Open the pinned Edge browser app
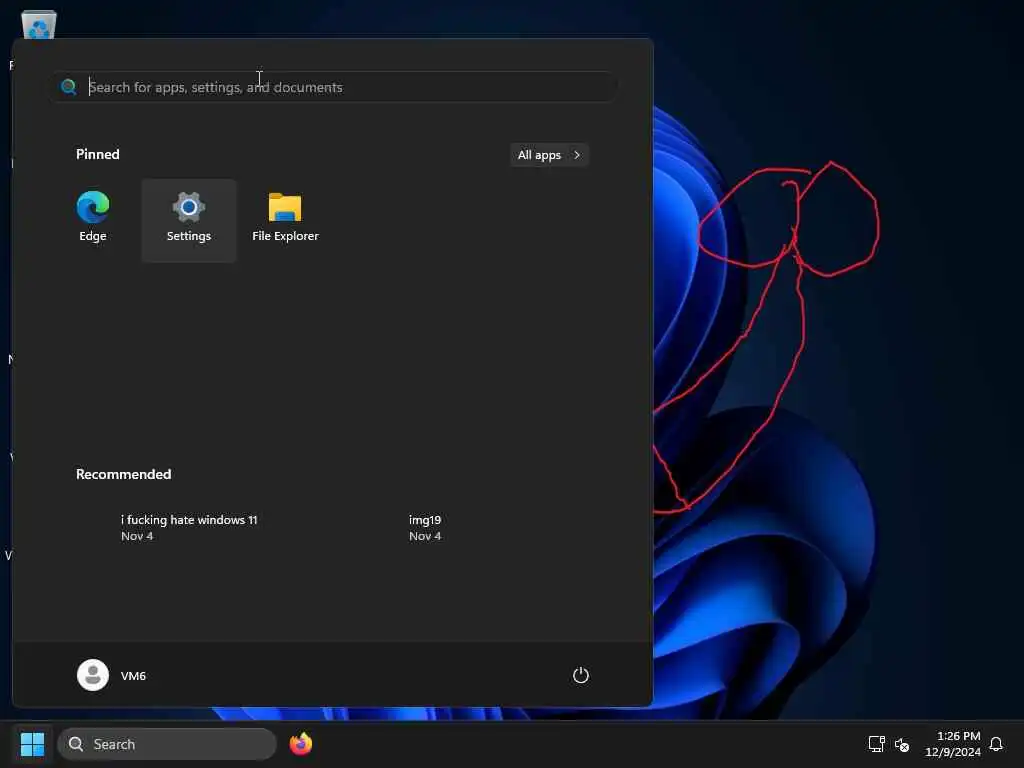The image size is (1024, 768). [93, 218]
